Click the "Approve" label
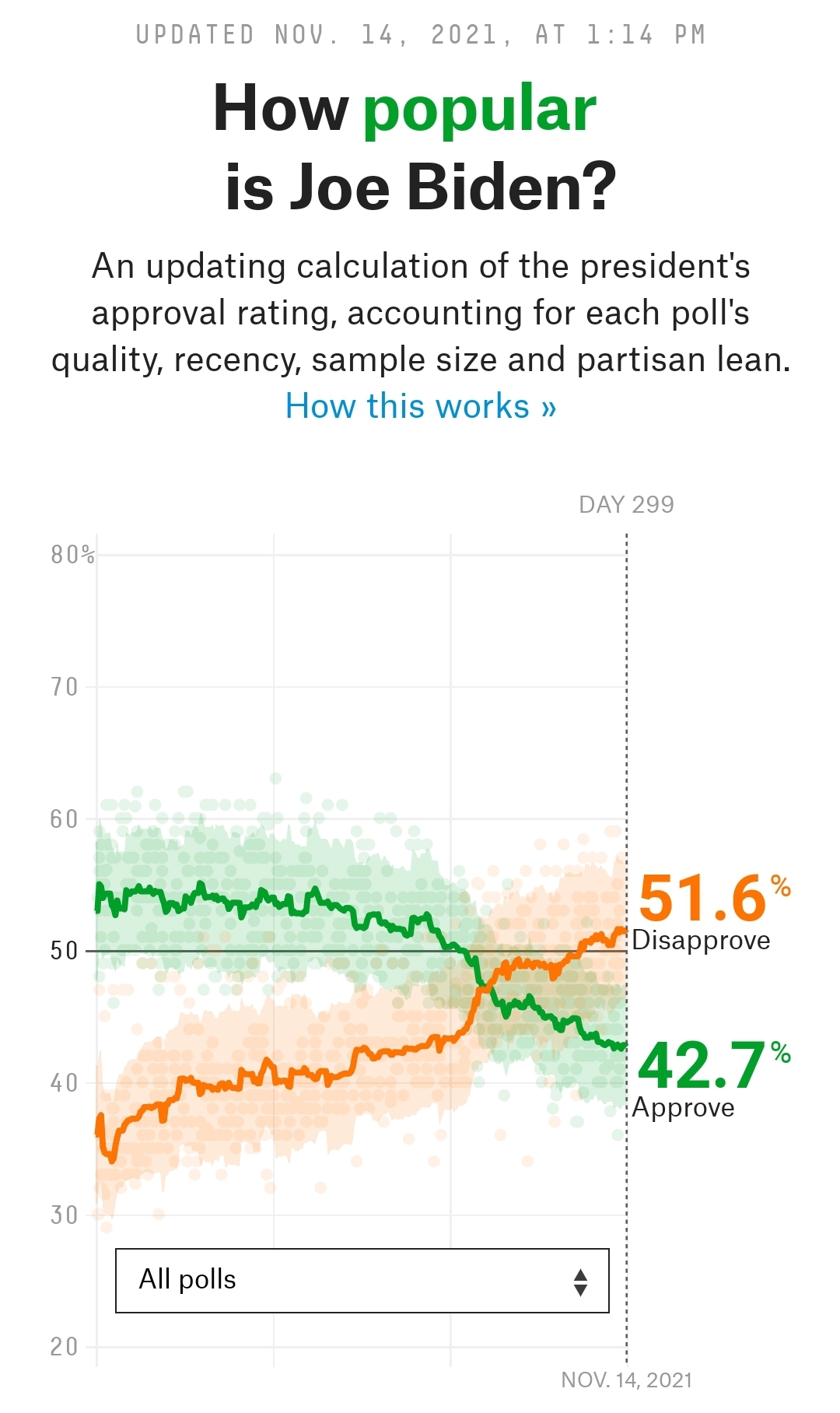The image size is (840, 1413). [x=683, y=1106]
